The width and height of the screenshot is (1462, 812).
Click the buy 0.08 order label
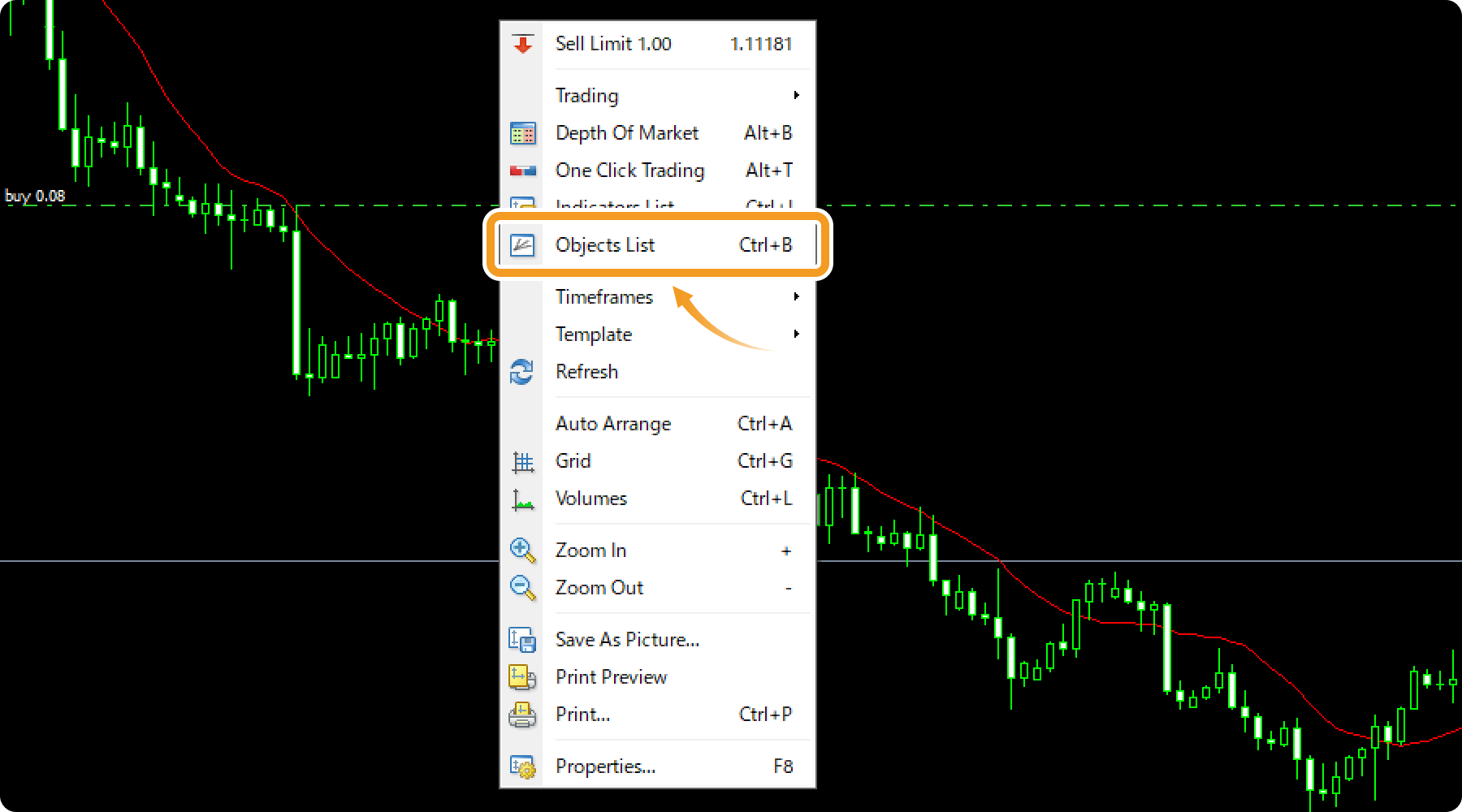pos(35,196)
